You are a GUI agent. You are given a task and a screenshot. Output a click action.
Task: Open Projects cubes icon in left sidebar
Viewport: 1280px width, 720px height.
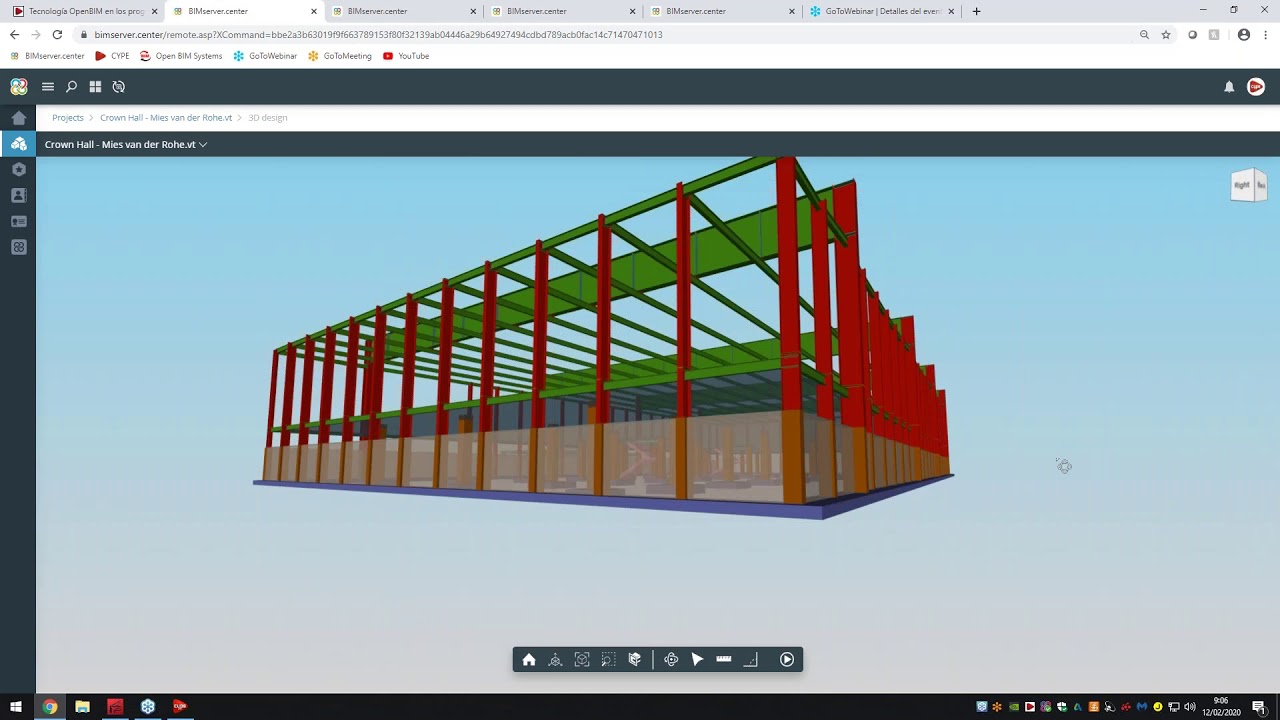[18, 144]
